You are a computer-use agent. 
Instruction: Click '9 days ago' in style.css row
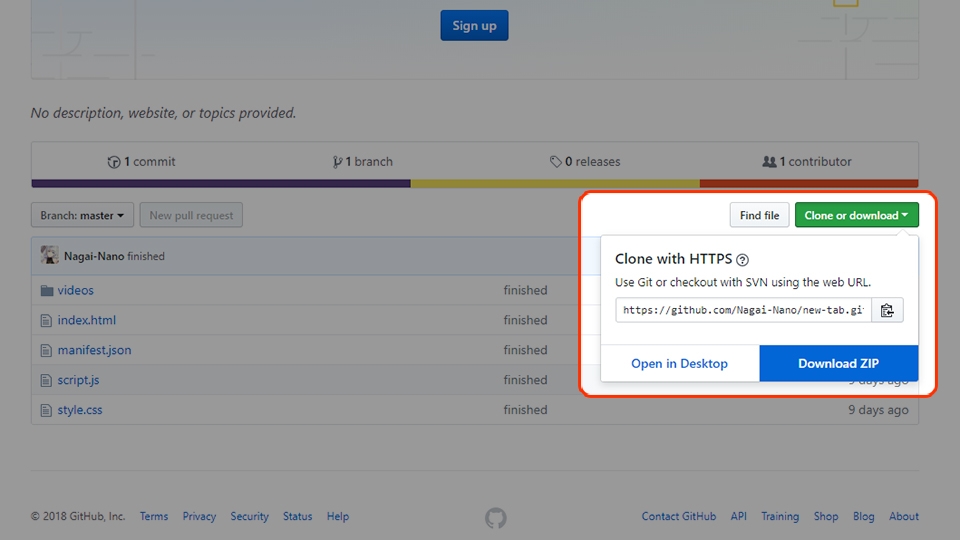pos(878,410)
